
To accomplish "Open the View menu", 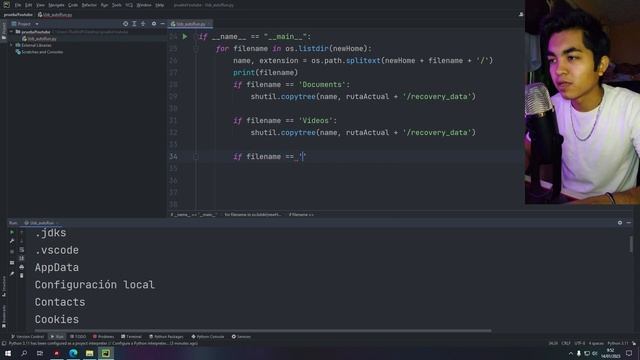I will click(40, 5).
